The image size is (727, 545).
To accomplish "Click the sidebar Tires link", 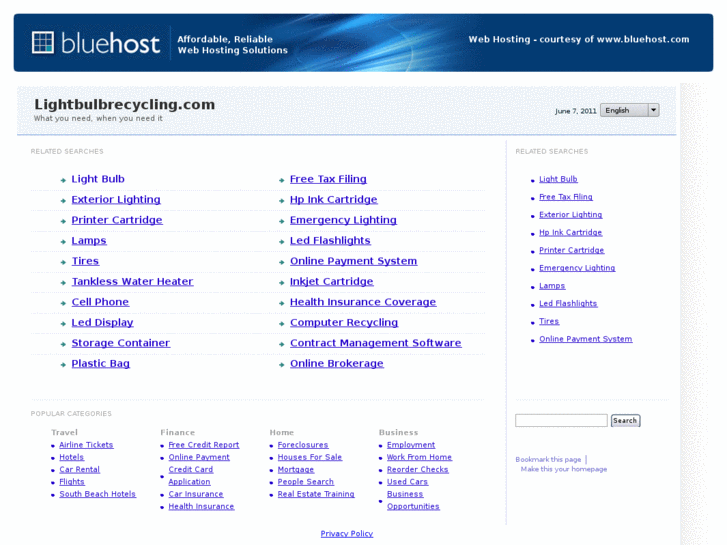I will (x=549, y=321).
